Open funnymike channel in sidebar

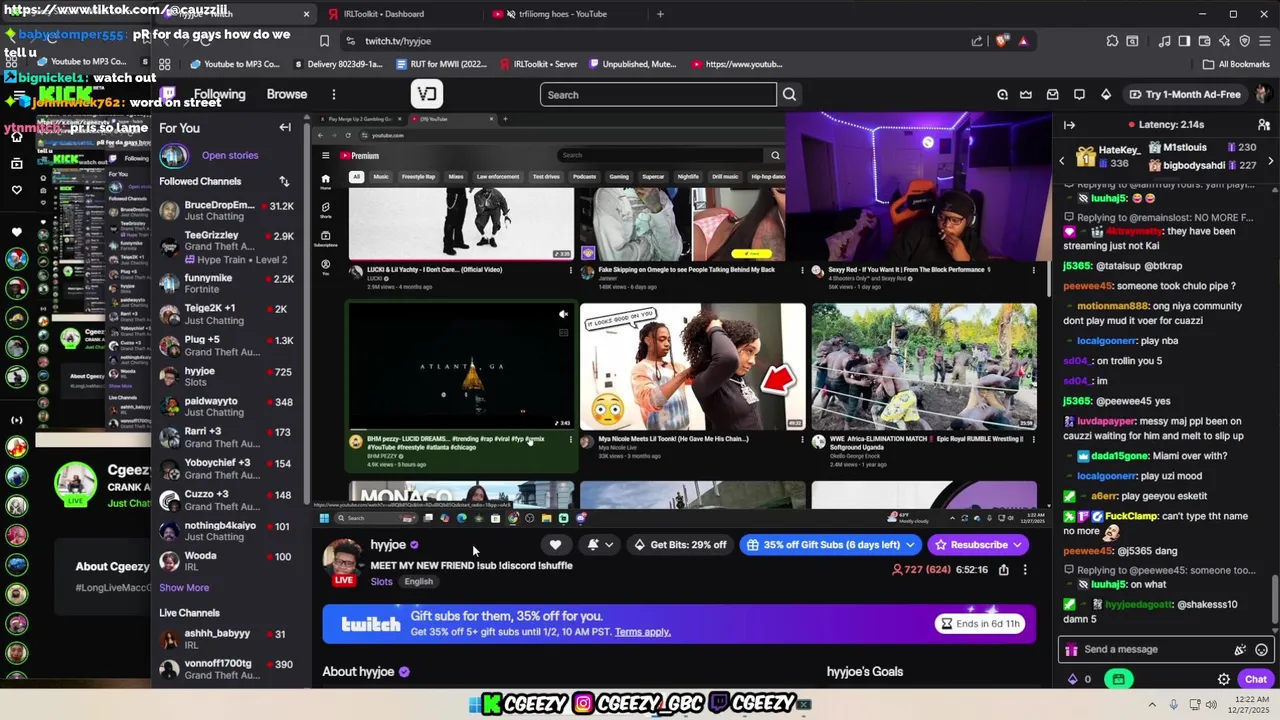pyautogui.click(x=226, y=283)
